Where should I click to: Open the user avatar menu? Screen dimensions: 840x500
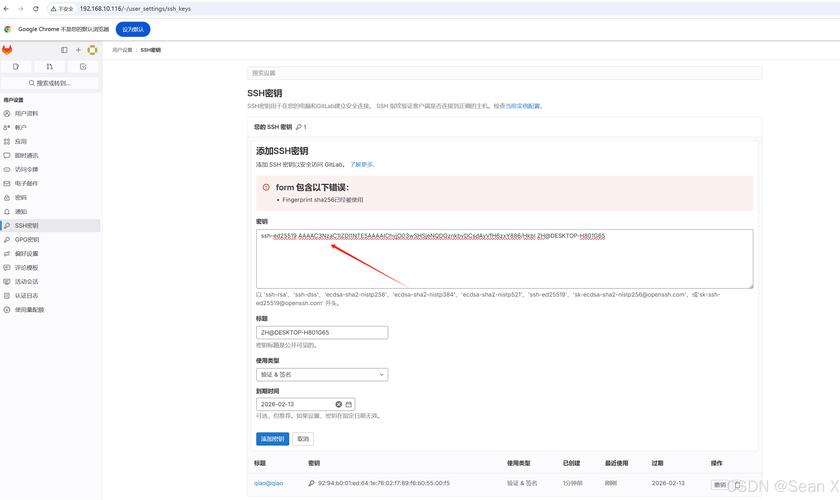point(92,50)
